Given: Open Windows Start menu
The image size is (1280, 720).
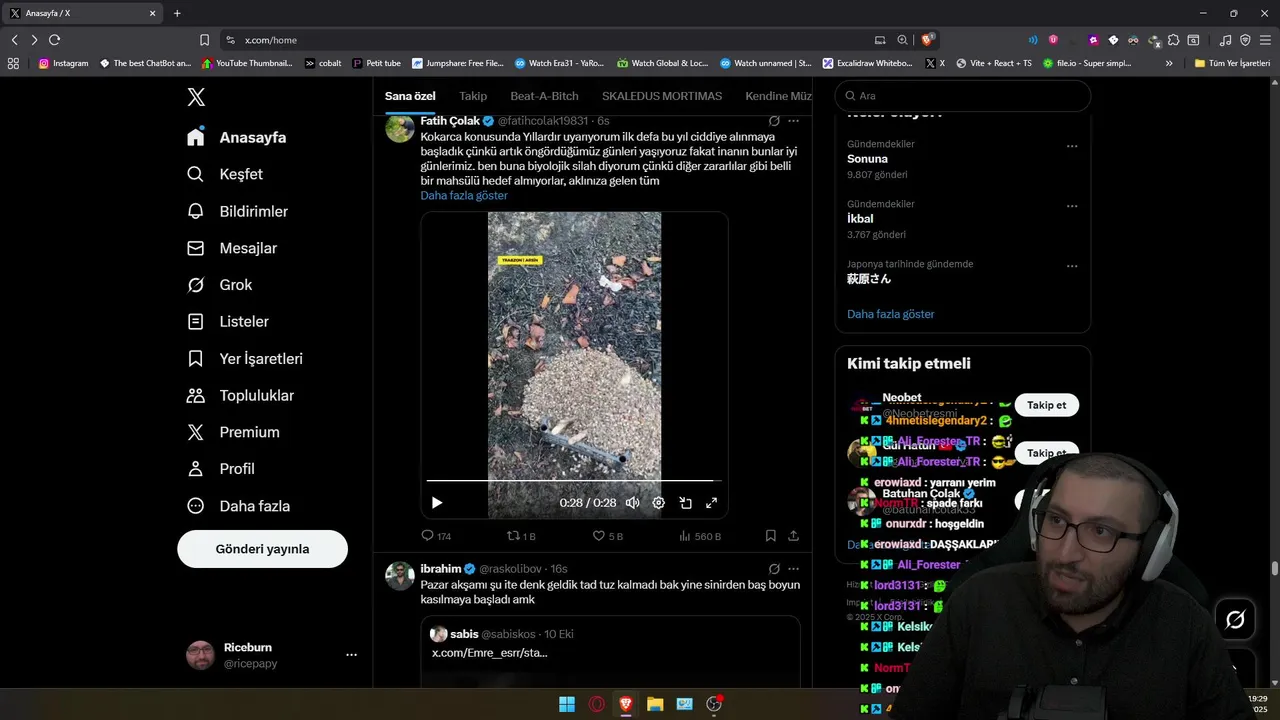Looking at the screenshot, I should 567,704.
